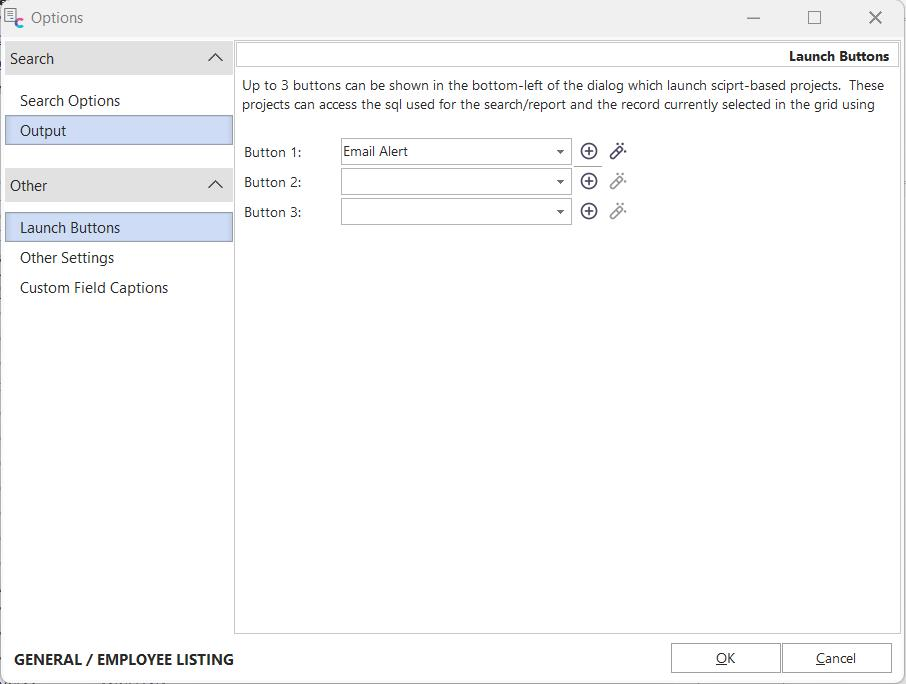Image resolution: width=906 pixels, height=684 pixels.
Task: Click the add icon beside Button 1
Action: point(589,151)
